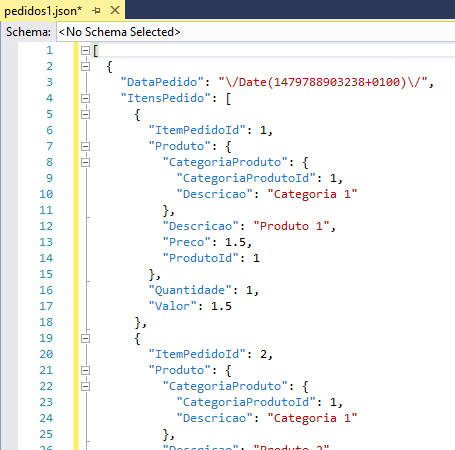Close the pedidos1.json tab
Screen dimensions: 455x450
tap(115, 10)
